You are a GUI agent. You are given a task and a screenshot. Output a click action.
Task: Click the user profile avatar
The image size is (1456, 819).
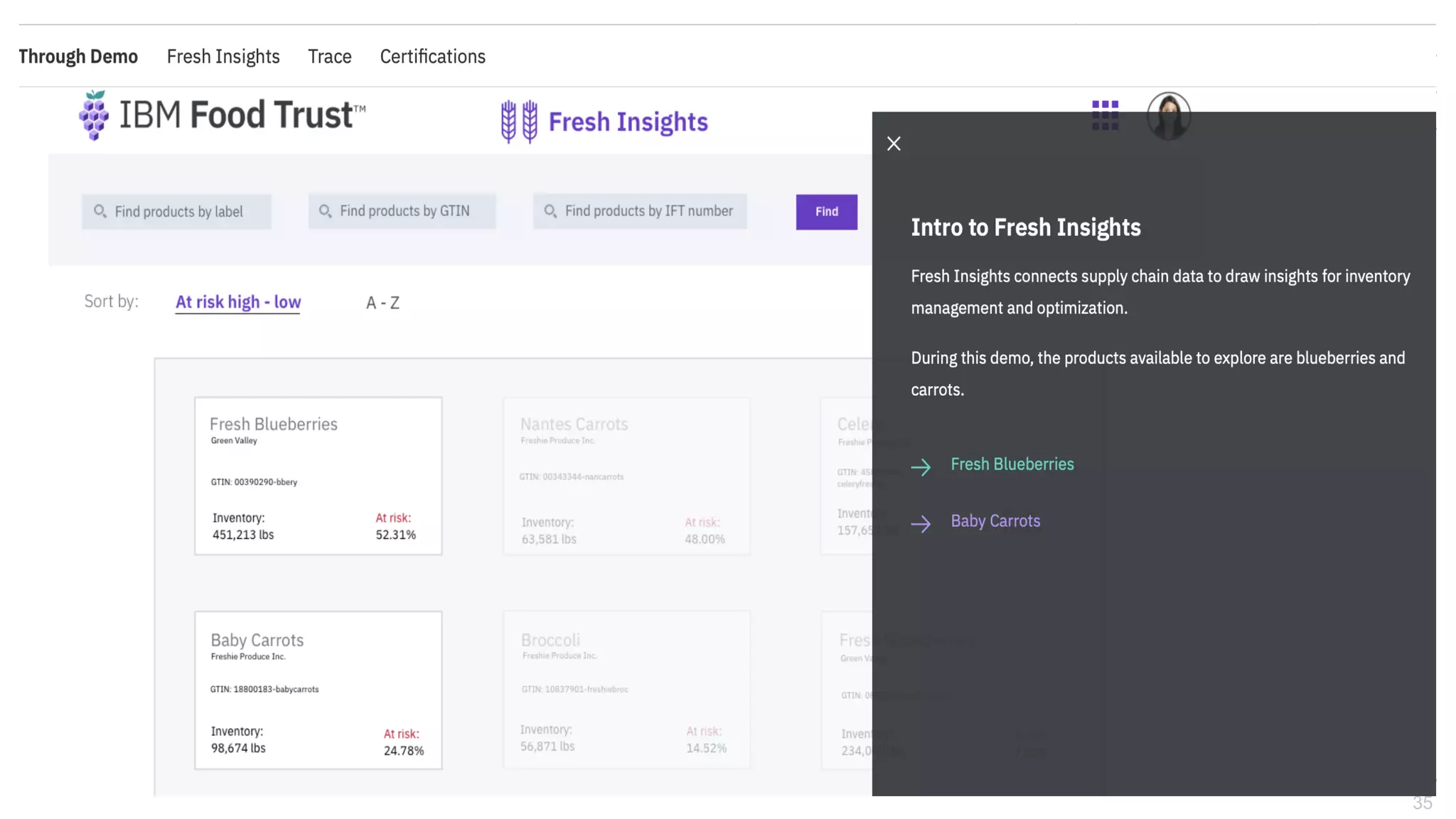pyautogui.click(x=1168, y=116)
